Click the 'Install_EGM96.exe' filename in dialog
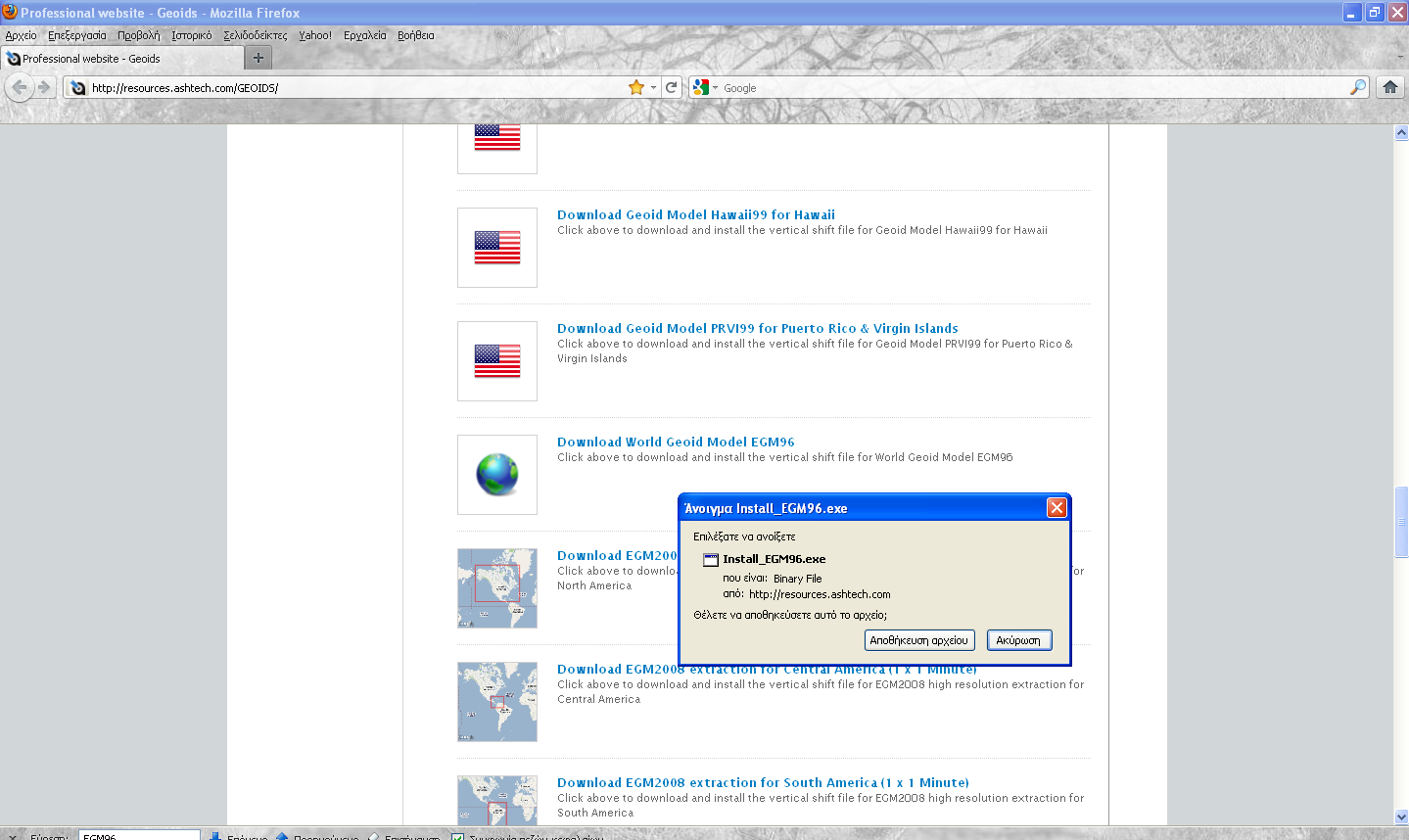The width and height of the screenshot is (1409, 840). tap(774, 559)
